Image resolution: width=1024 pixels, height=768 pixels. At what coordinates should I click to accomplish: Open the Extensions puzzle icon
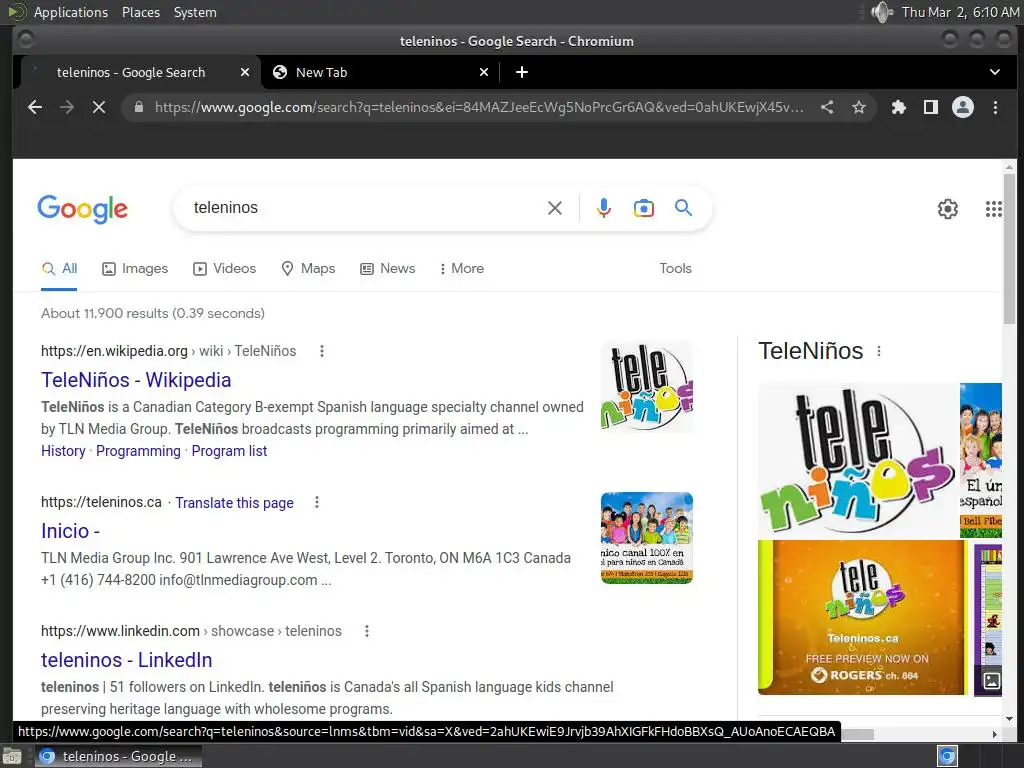[x=899, y=107]
